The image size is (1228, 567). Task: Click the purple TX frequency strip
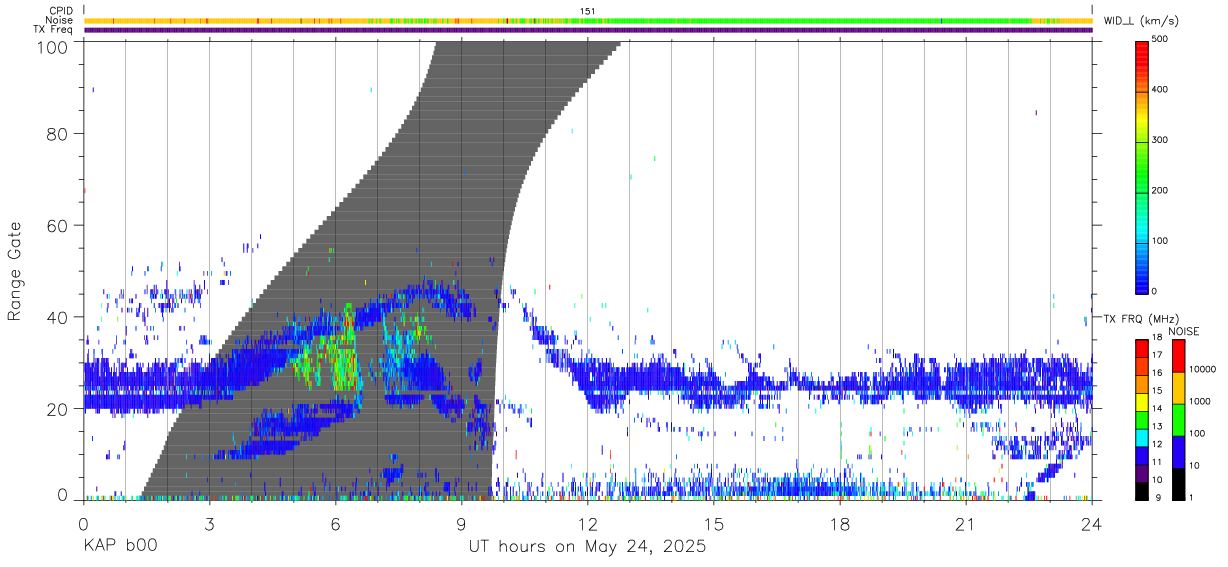coord(588,30)
